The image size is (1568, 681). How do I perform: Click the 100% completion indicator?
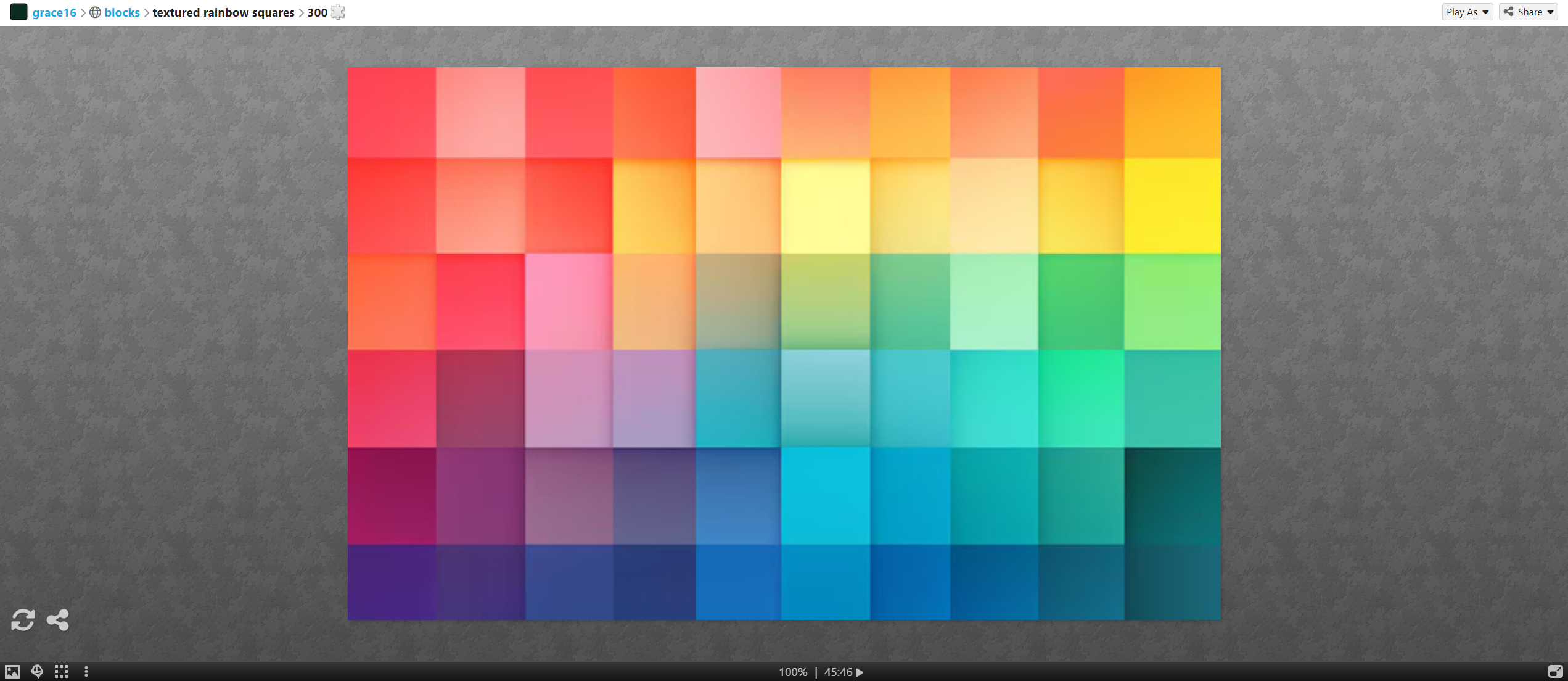click(792, 672)
